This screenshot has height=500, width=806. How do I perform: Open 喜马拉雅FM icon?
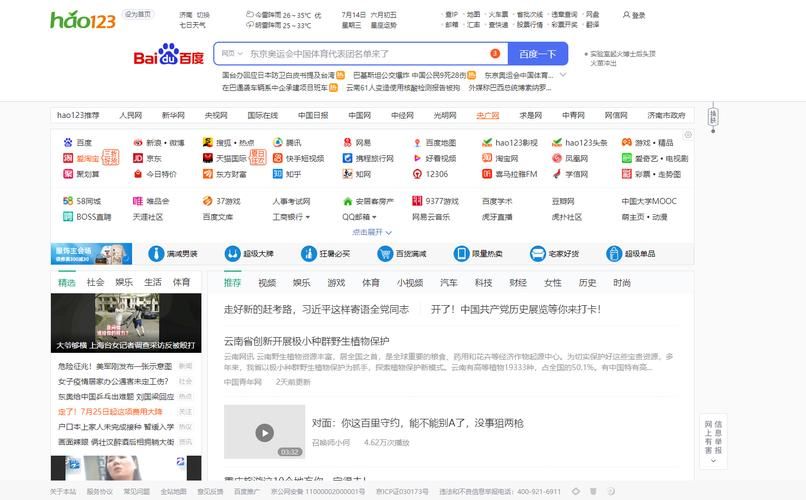click(x=487, y=174)
